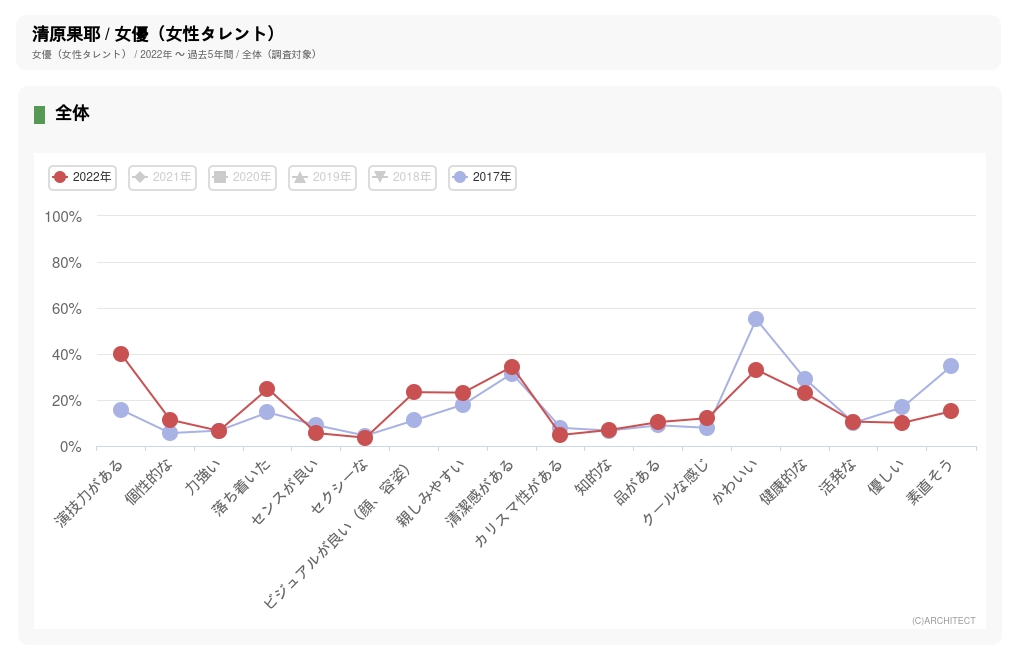Screen dimensions: 1024x660
Task: Select the red 2022 point for かわいい
Action: tap(756, 370)
